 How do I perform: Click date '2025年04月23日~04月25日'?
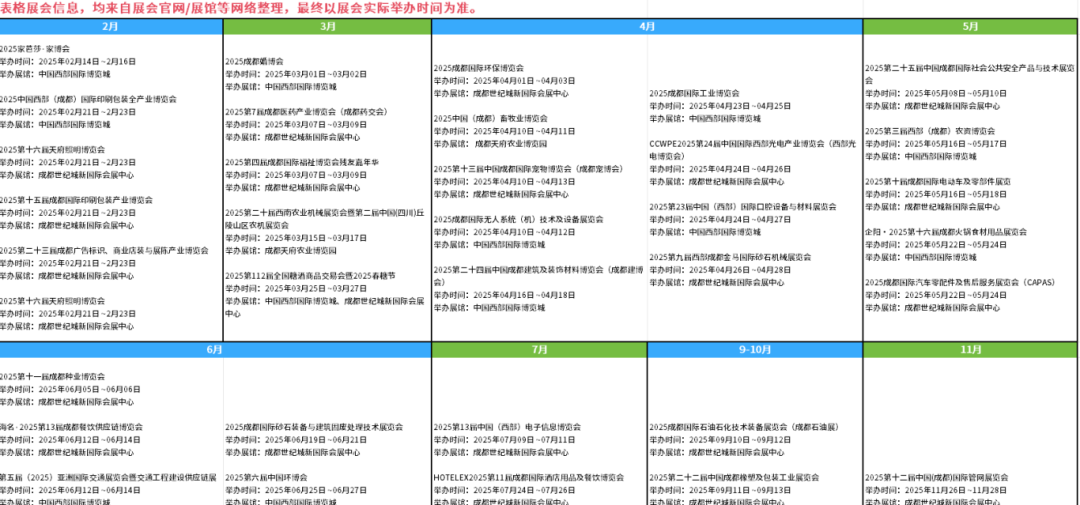[740, 106]
